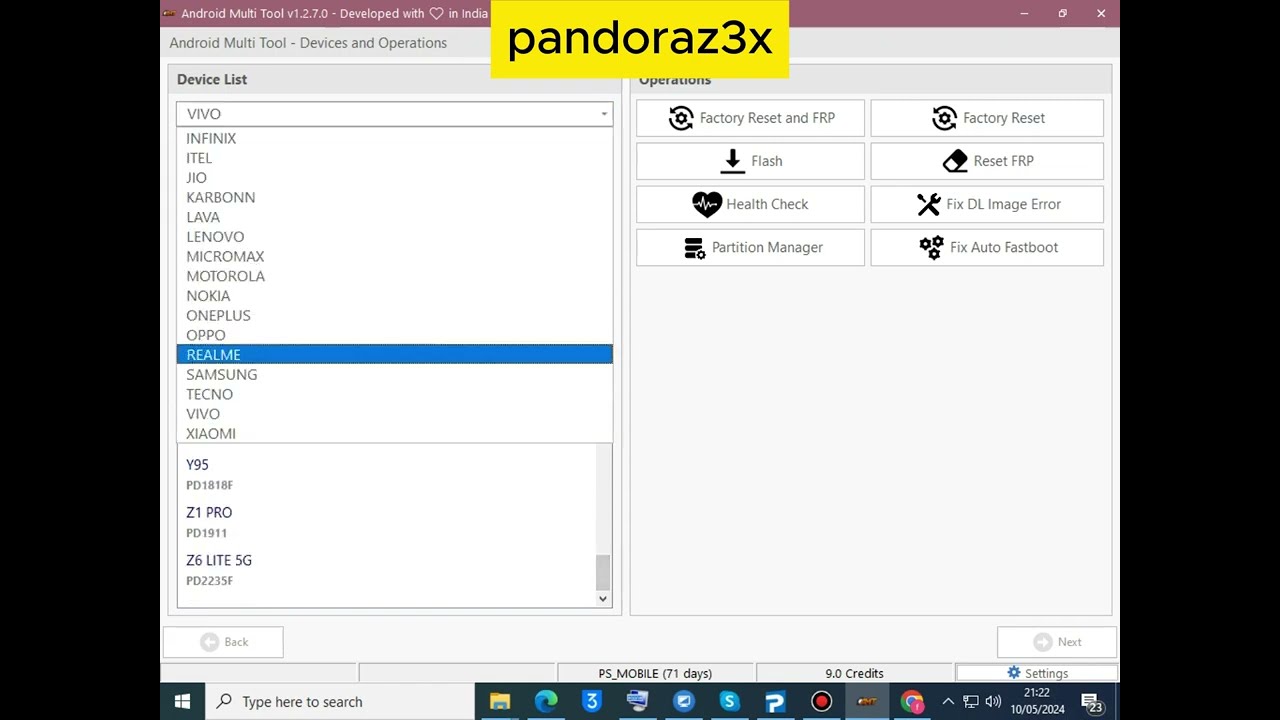Click the Factory Reset and FRP icon
This screenshot has height=720, width=1280.
tap(681, 118)
